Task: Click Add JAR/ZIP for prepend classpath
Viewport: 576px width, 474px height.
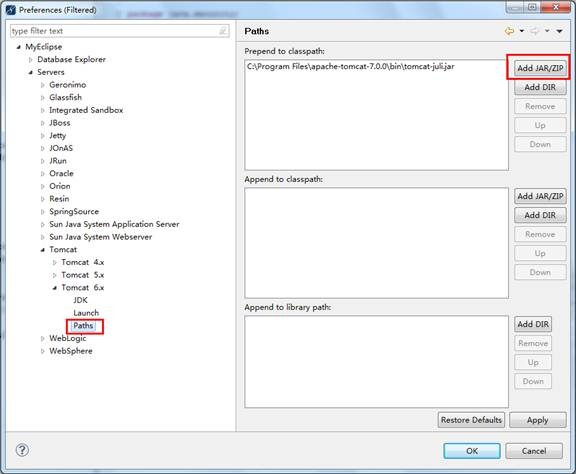Action: tap(540, 68)
